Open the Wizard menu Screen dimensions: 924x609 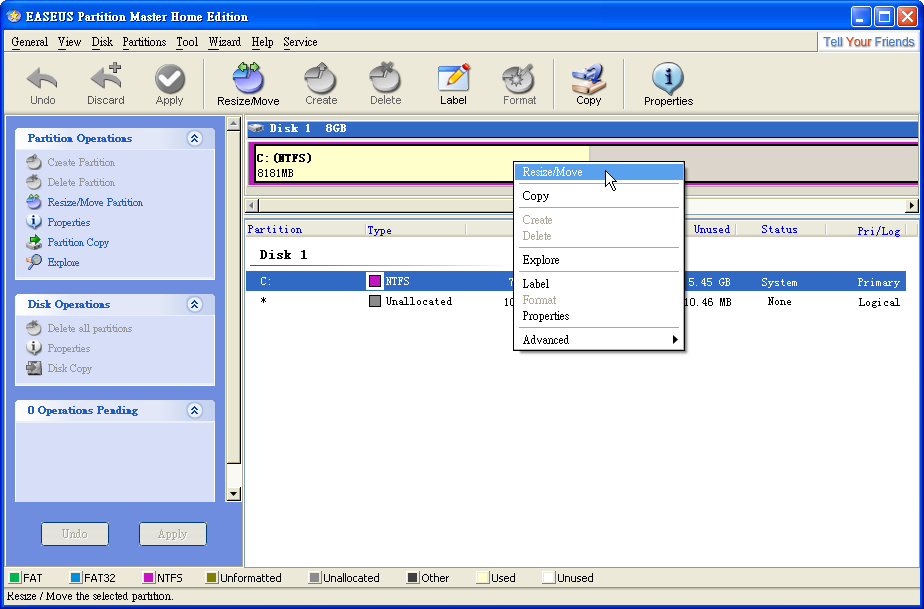click(x=225, y=42)
